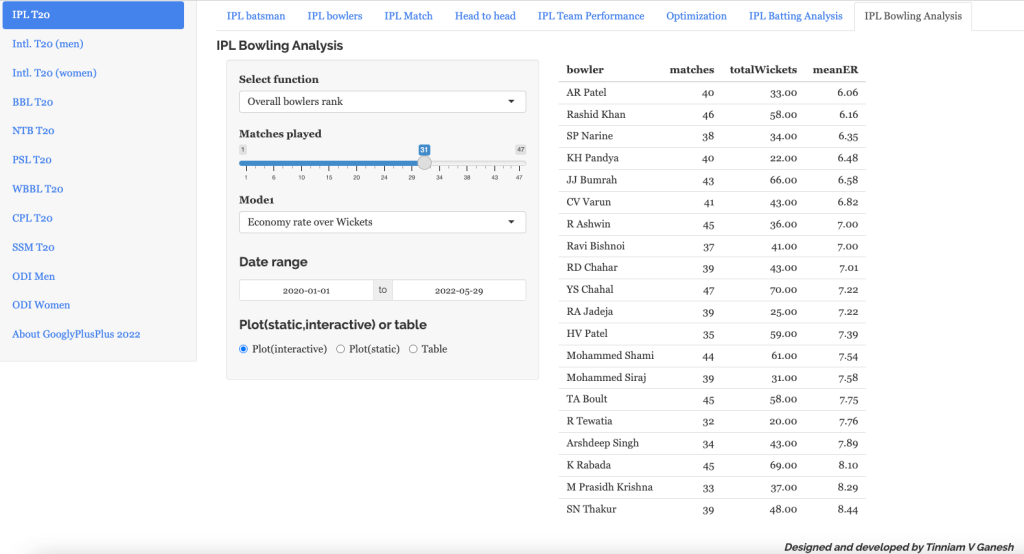The height and width of the screenshot is (554, 1024).
Task: Open IPL Team Performance tab
Action: (590, 16)
